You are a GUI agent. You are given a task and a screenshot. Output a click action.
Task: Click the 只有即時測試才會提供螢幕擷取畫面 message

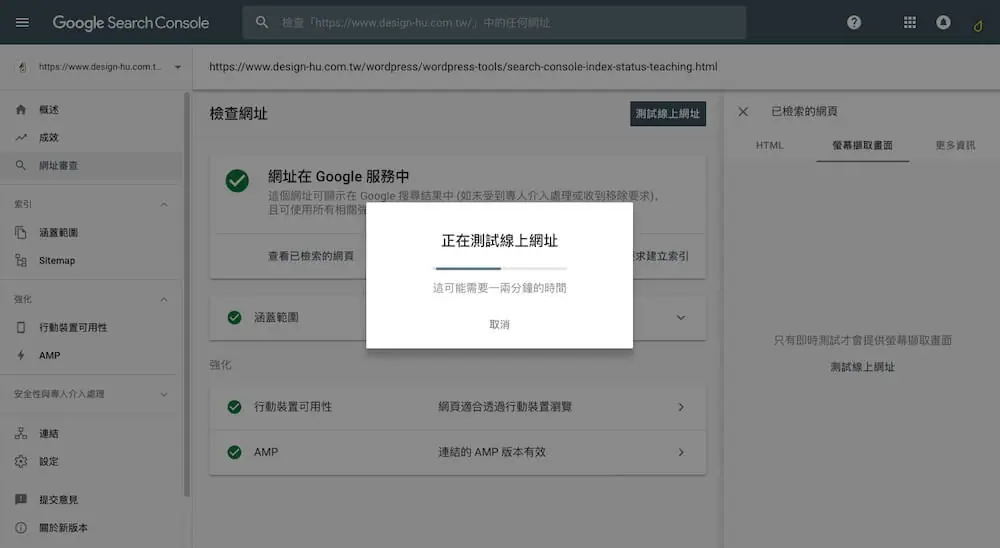pos(862,340)
